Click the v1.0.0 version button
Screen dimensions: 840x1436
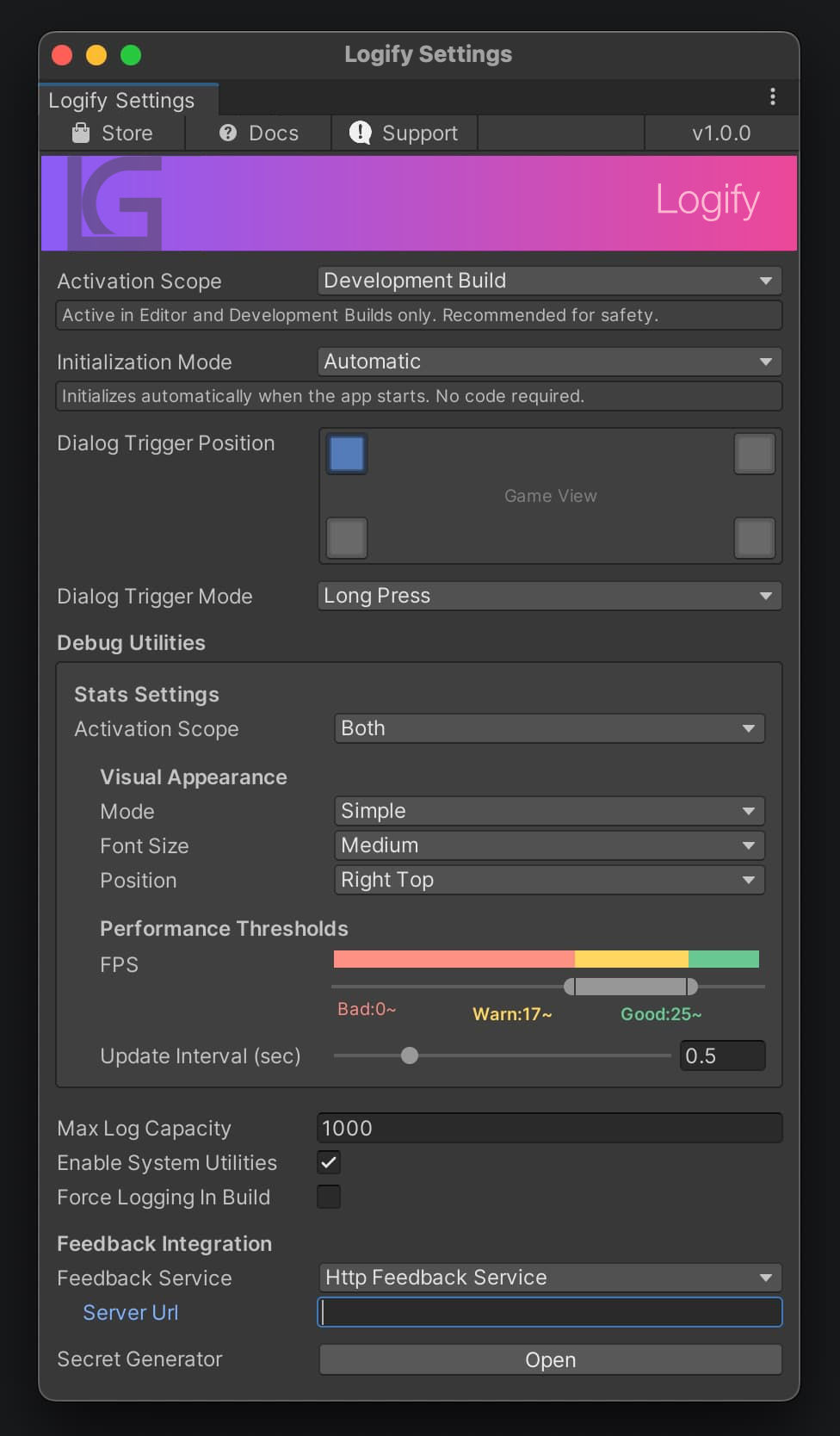coord(721,133)
